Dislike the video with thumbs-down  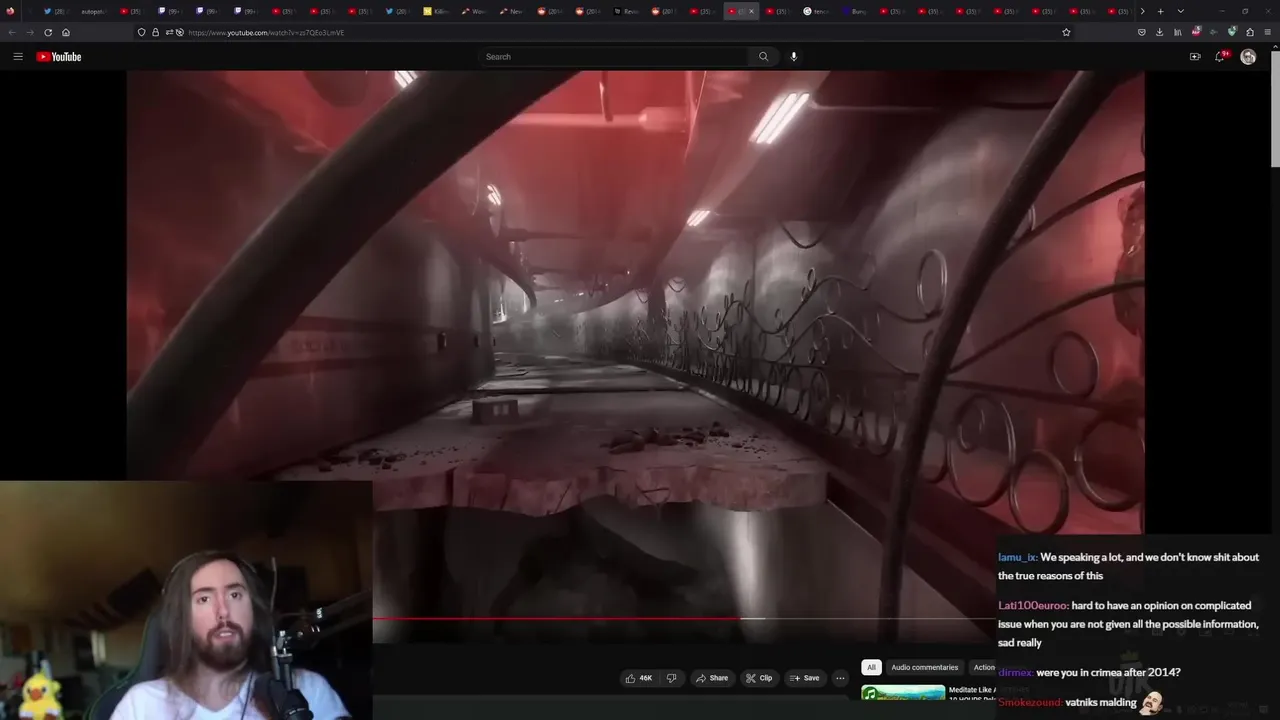[671, 678]
